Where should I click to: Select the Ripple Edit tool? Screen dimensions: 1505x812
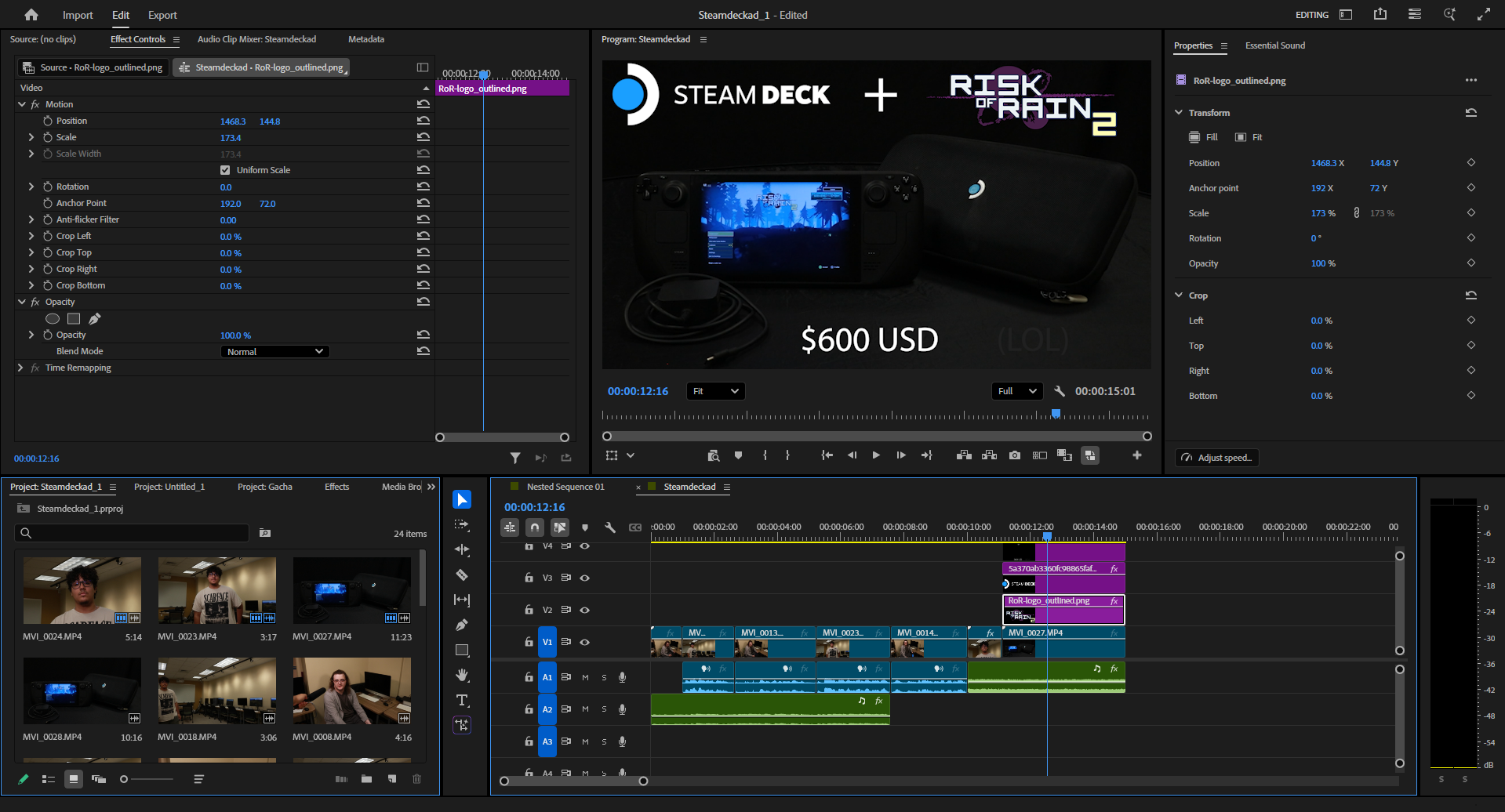[462, 549]
